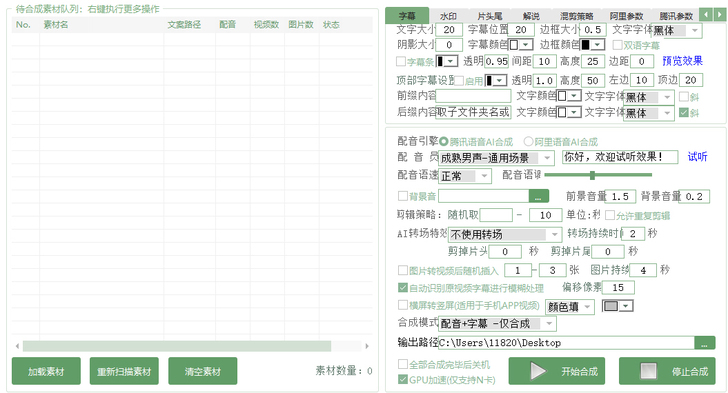Click 清空素材 button
Viewport: 728px width, 393px height.
point(202,371)
